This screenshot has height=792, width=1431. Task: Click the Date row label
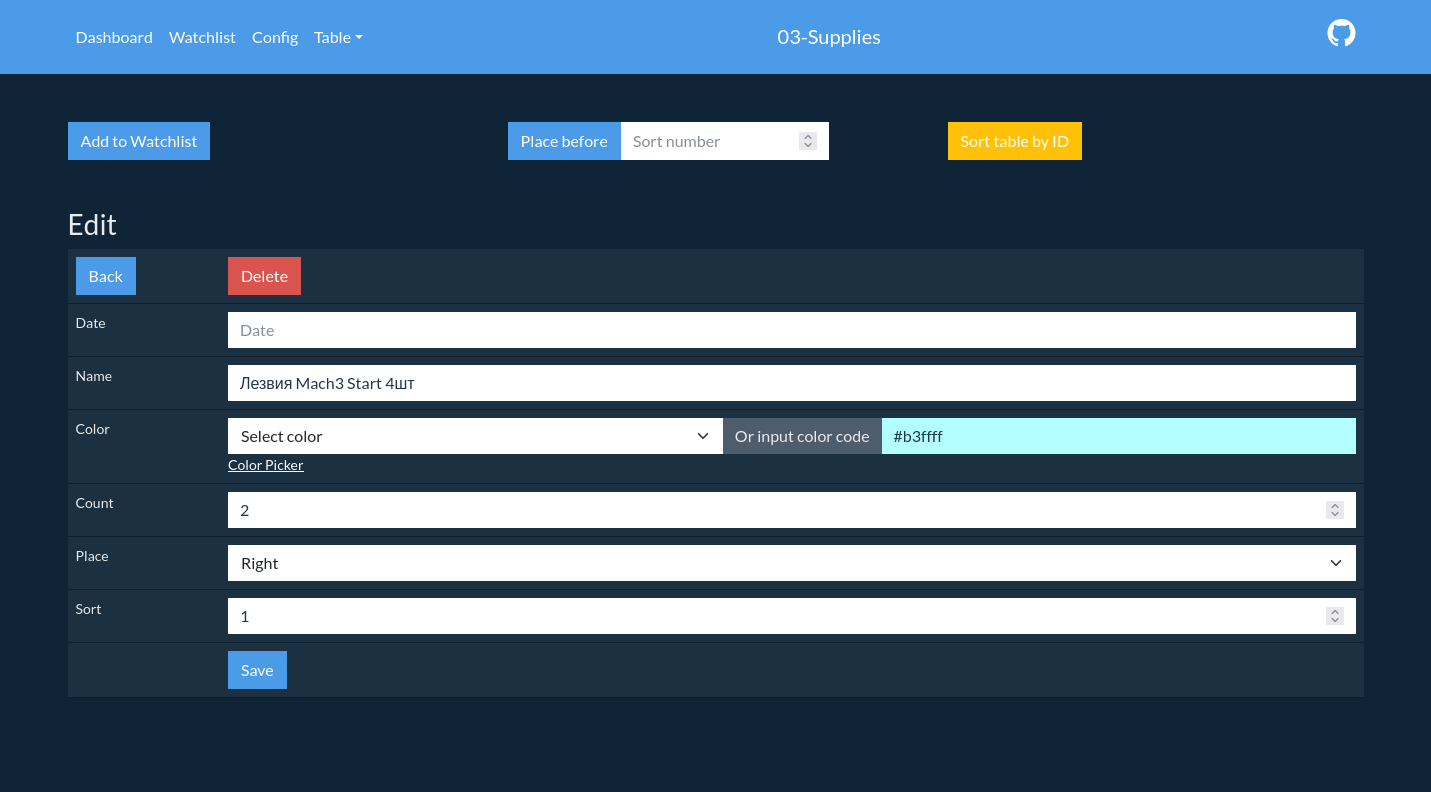click(x=91, y=323)
